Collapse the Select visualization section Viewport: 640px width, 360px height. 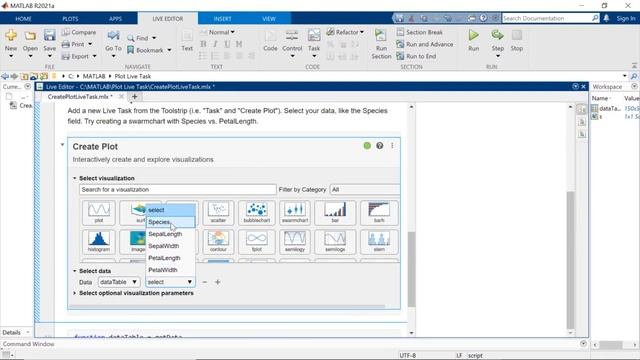pyautogui.click(x=75, y=178)
